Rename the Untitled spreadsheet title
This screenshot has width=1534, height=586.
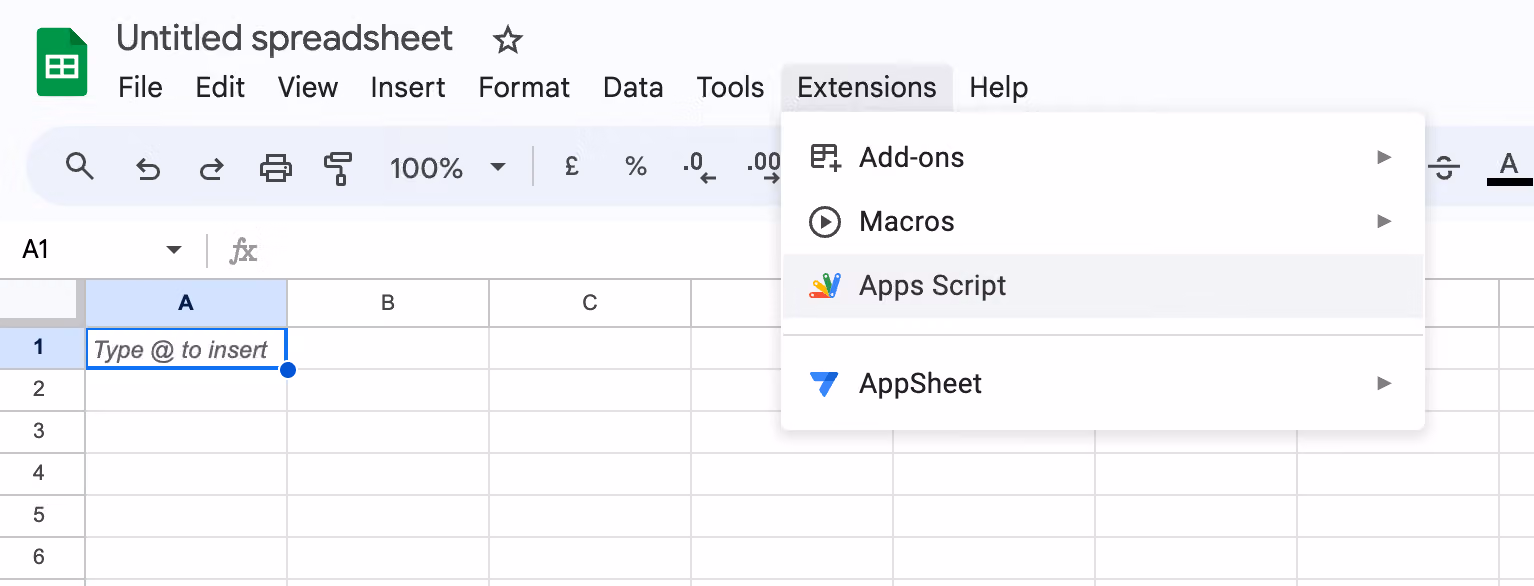point(285,39)
